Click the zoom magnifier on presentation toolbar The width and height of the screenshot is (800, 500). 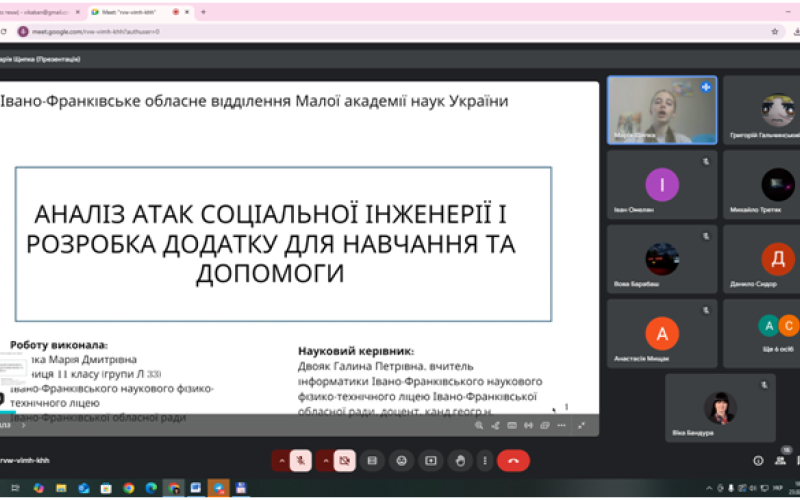[x=479, y=426]
